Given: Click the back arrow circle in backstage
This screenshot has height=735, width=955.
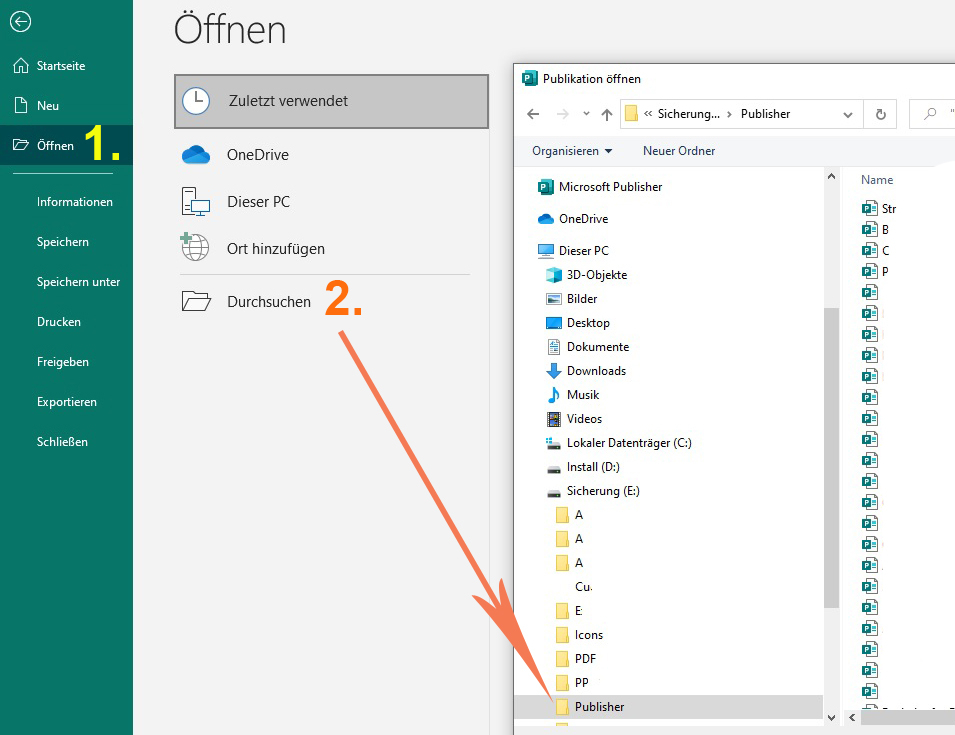Looking at the screenshot, I should 20,22.
